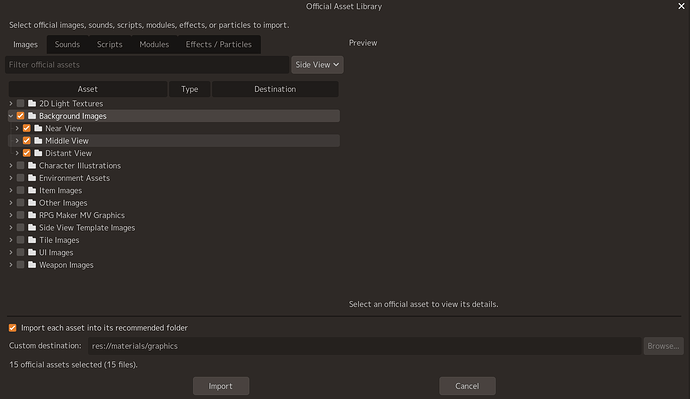Uncheck the Near View checkbox
This screenshot has width=690, height=399.
coord(26,128)
